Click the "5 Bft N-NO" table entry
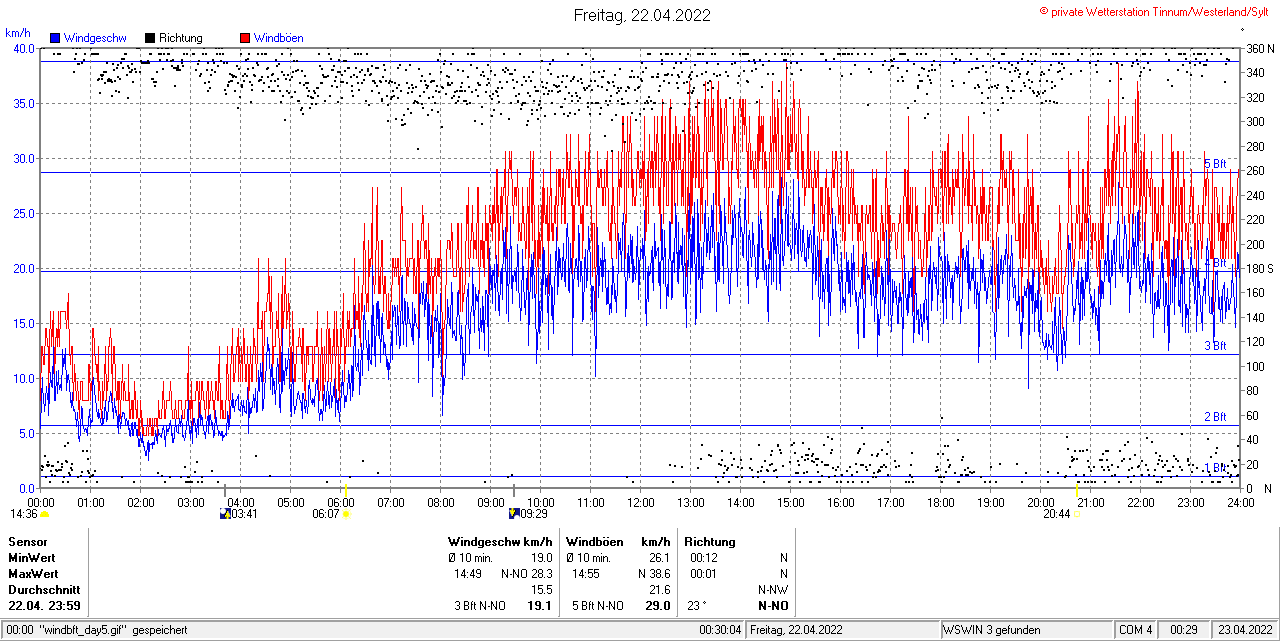The width and height of the screenshot is (1280, 641). [x=598, y=606]
